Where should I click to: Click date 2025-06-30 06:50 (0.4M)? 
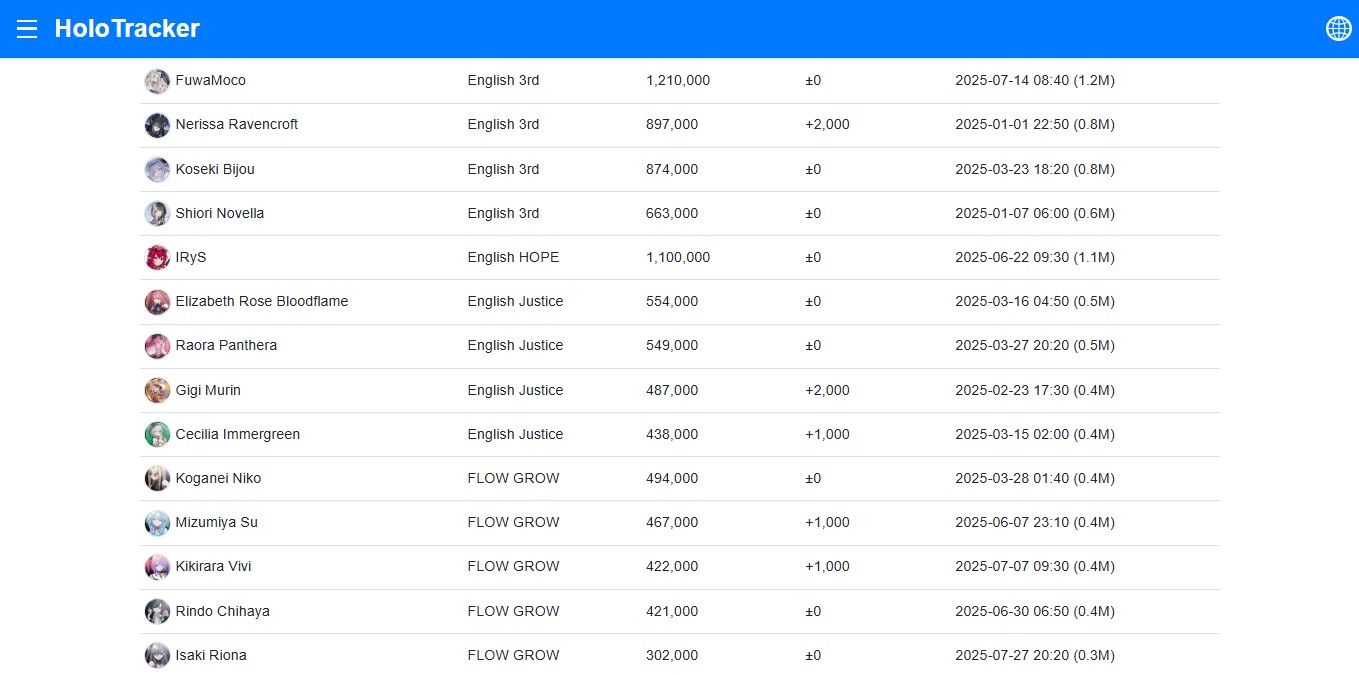1035,611
